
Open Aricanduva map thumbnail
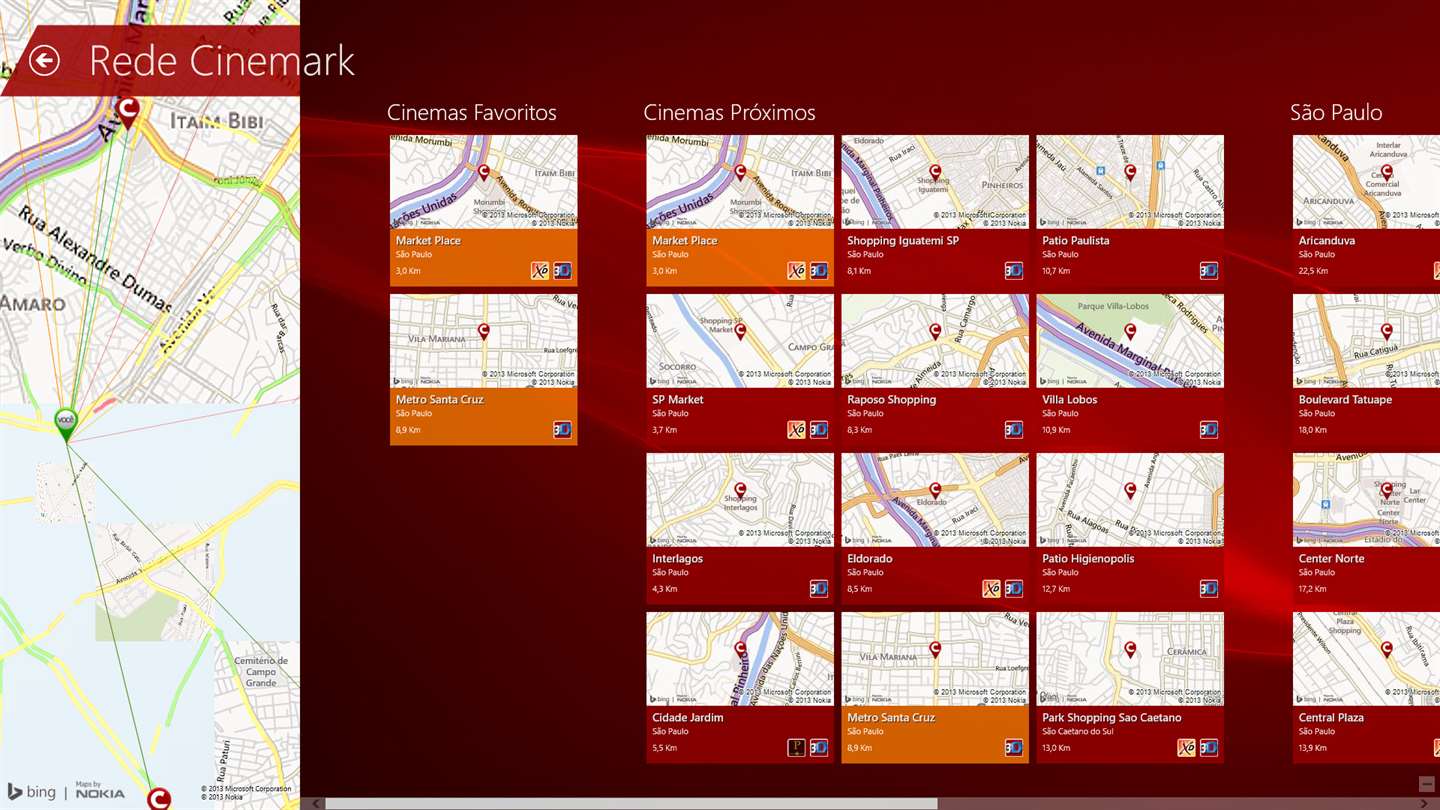coord(1366,182)
